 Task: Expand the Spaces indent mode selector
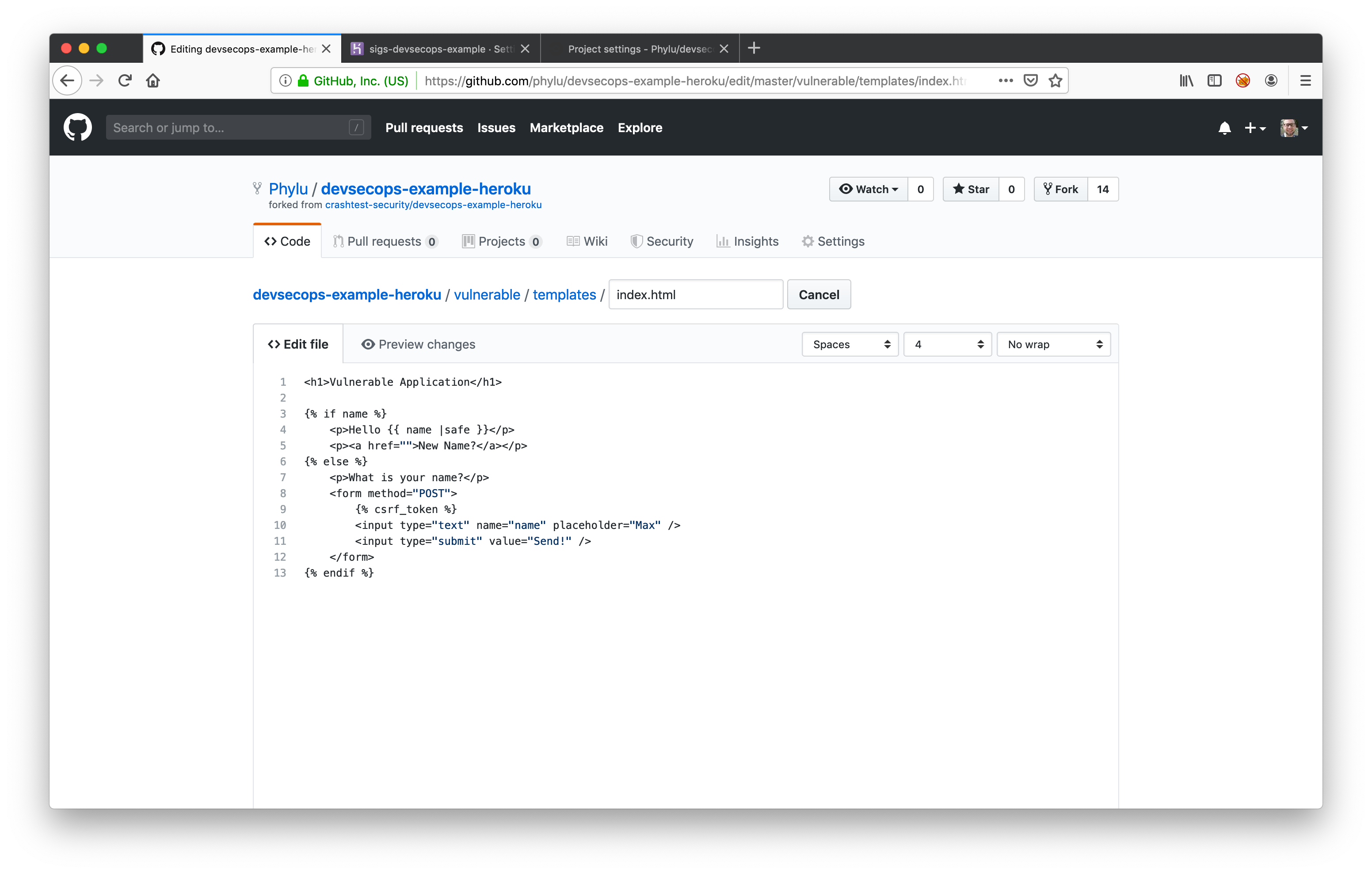point(850,344)
